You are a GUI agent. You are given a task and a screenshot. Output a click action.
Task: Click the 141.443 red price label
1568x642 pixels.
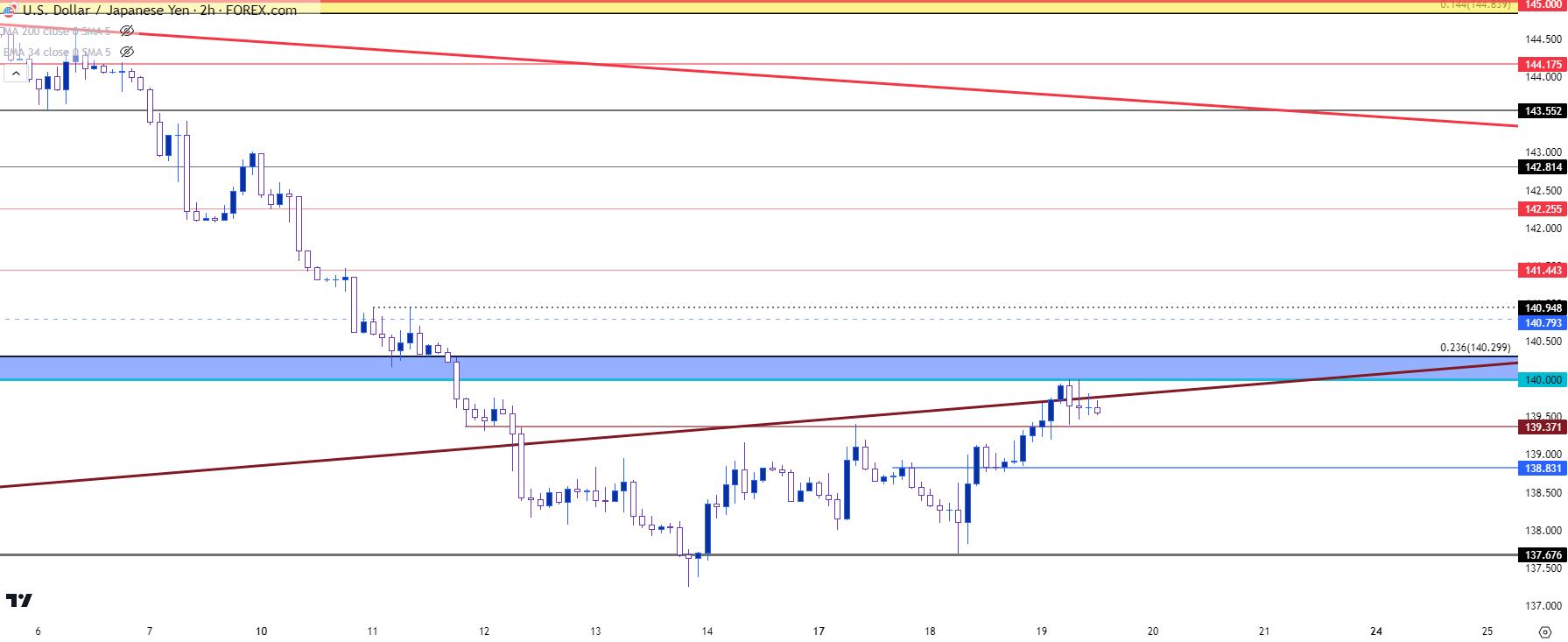1543,270
